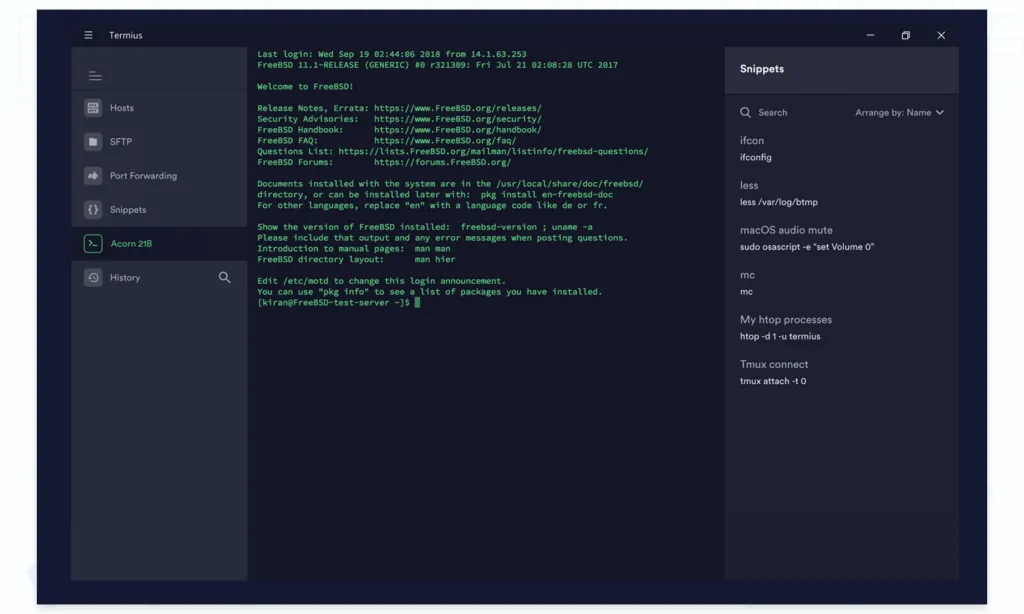Close the Termius window
The height and width of the screenshot is (614, 1024).
pos(941,35)
